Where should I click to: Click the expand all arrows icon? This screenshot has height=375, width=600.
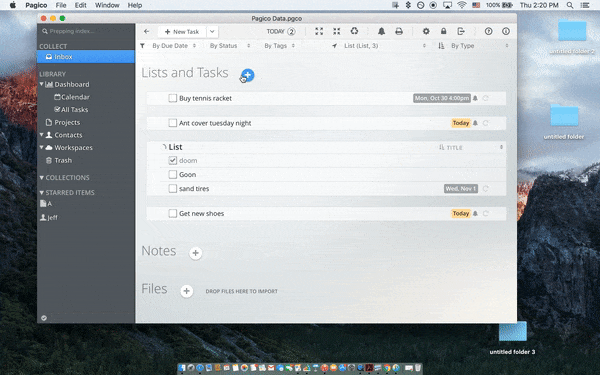(x=319, y=31)
